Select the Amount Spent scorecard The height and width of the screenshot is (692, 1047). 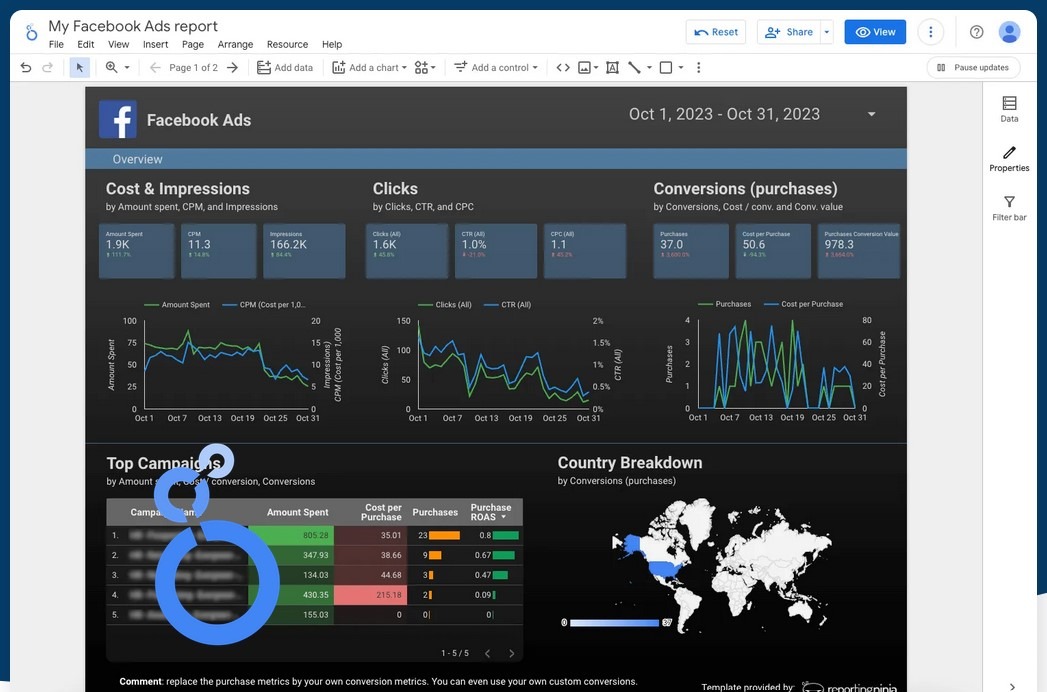coord(136,250)
